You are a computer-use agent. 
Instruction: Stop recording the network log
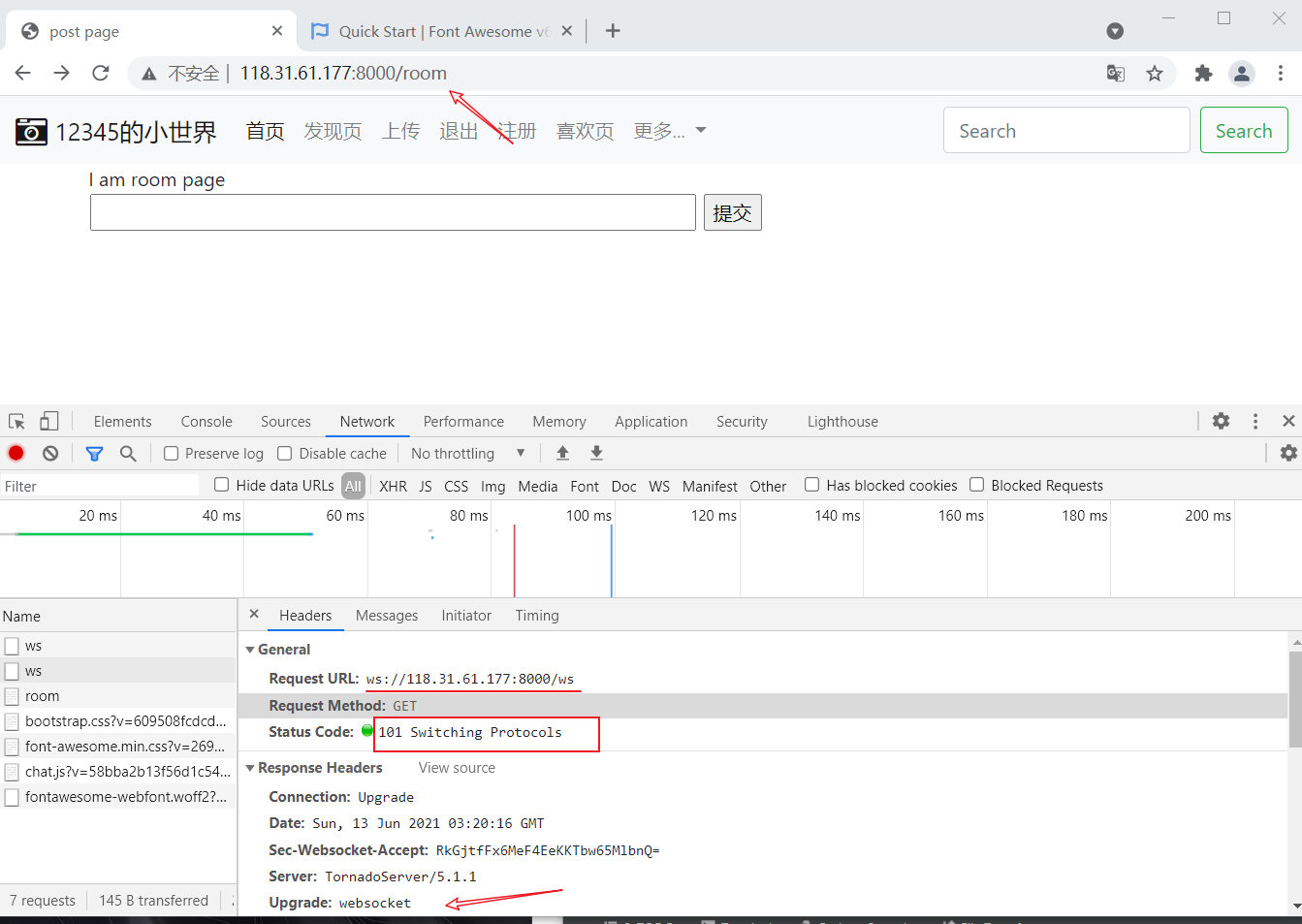click(x=16, y=453)
